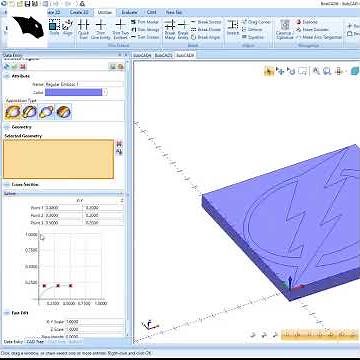Choose the Break Entity tool

[x=183, y=29]
